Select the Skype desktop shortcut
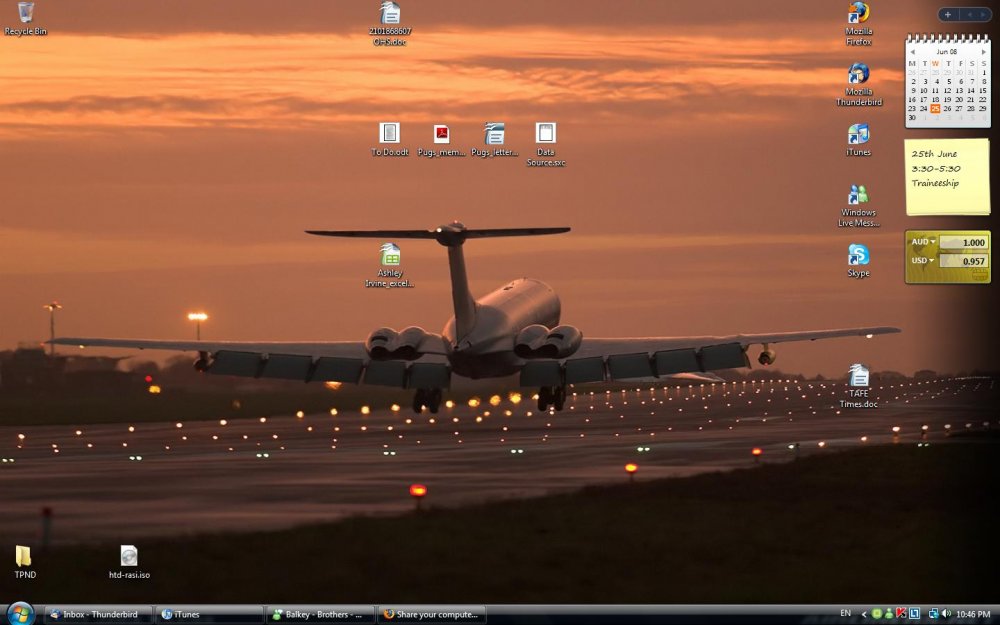 pos(858,256)
